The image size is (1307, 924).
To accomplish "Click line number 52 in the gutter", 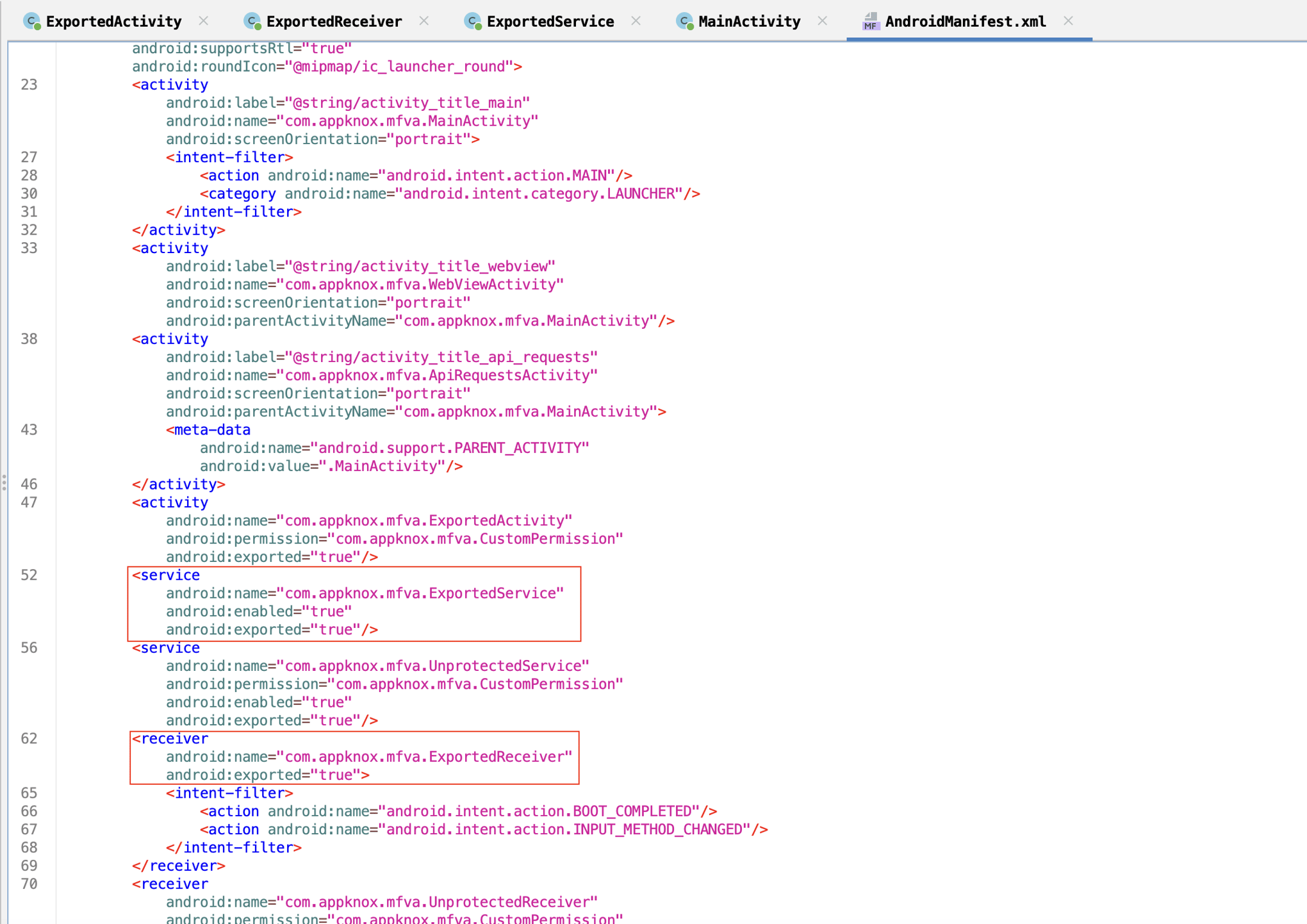I will [29, 575].
